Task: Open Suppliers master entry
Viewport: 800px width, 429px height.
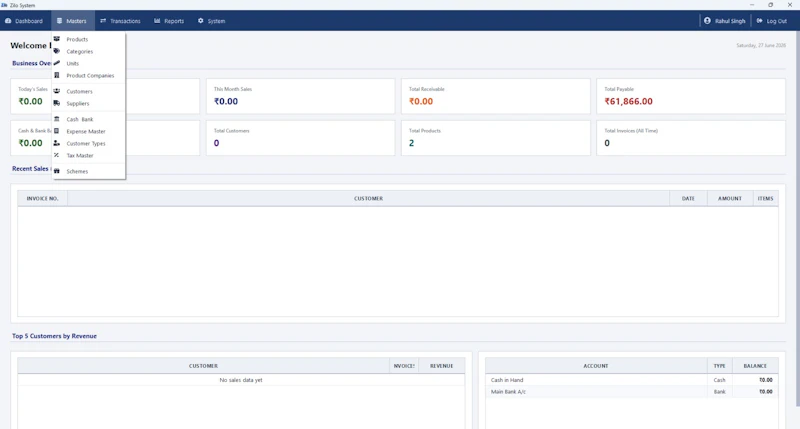Action: pos(89,104)
